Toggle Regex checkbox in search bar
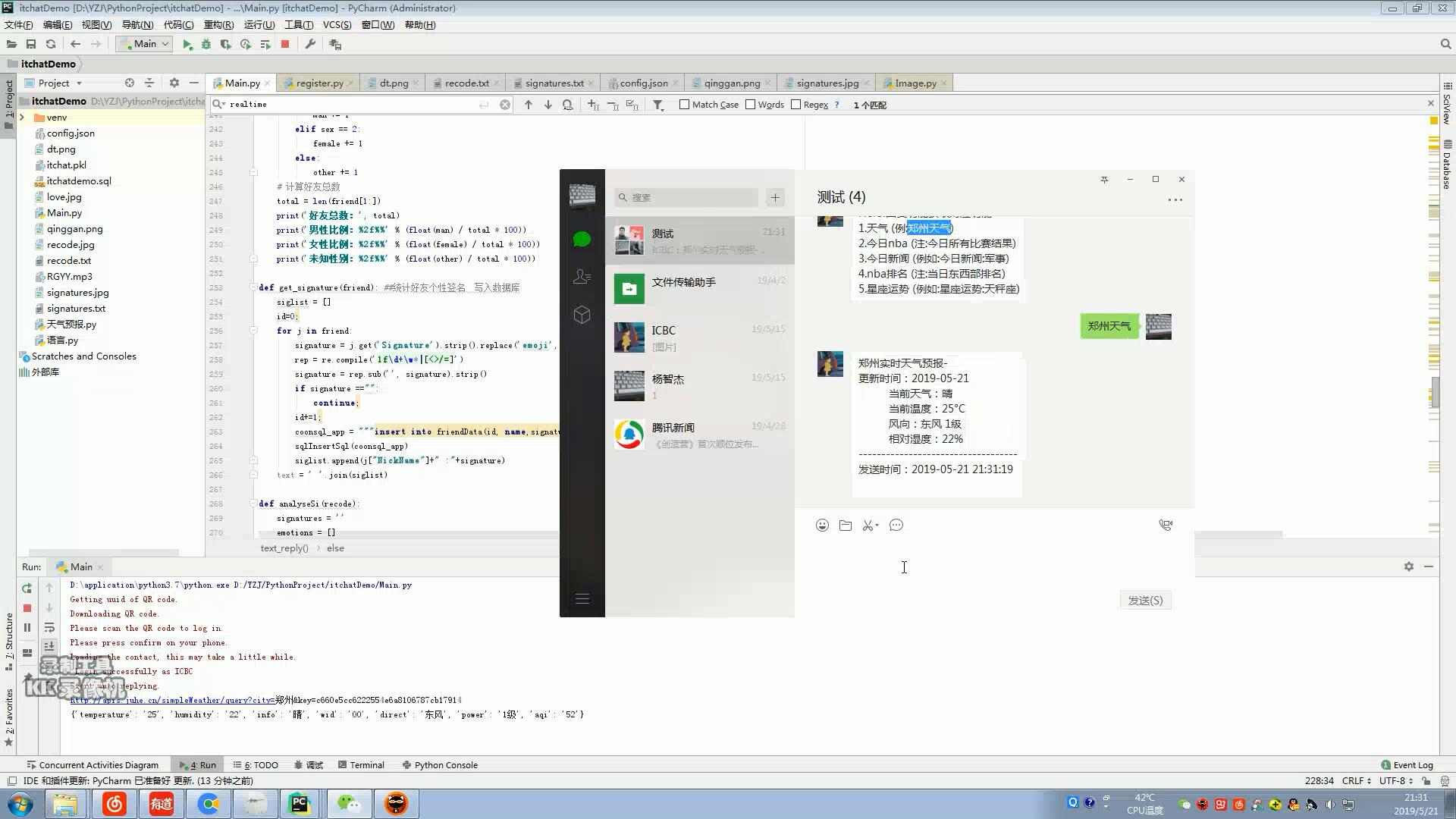The height and width of the screenshot is (819, 1456). [x=795, y=105]
